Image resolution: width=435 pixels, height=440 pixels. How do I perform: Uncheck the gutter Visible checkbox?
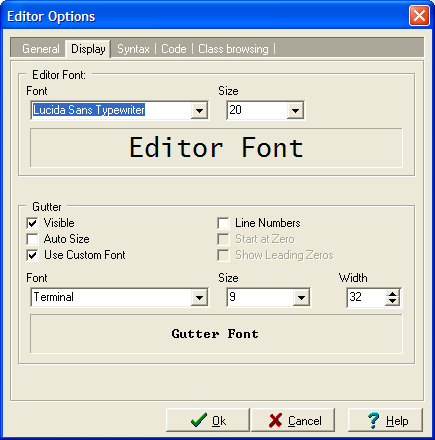point(32,223)
